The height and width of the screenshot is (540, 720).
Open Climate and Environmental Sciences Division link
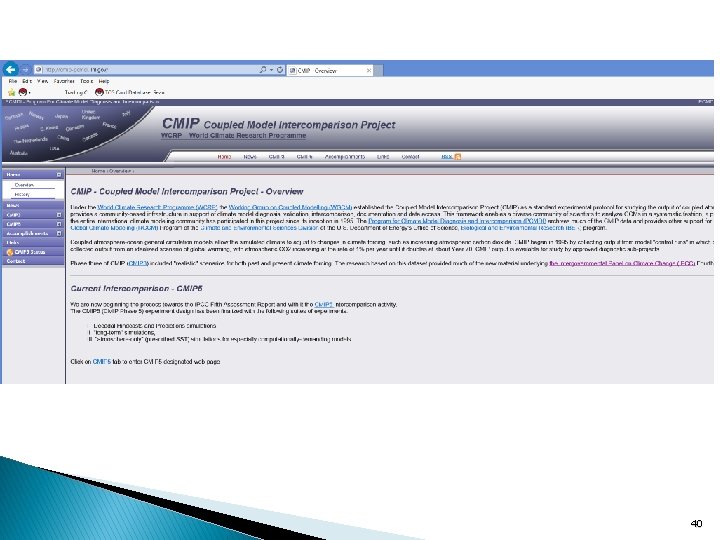259,228
